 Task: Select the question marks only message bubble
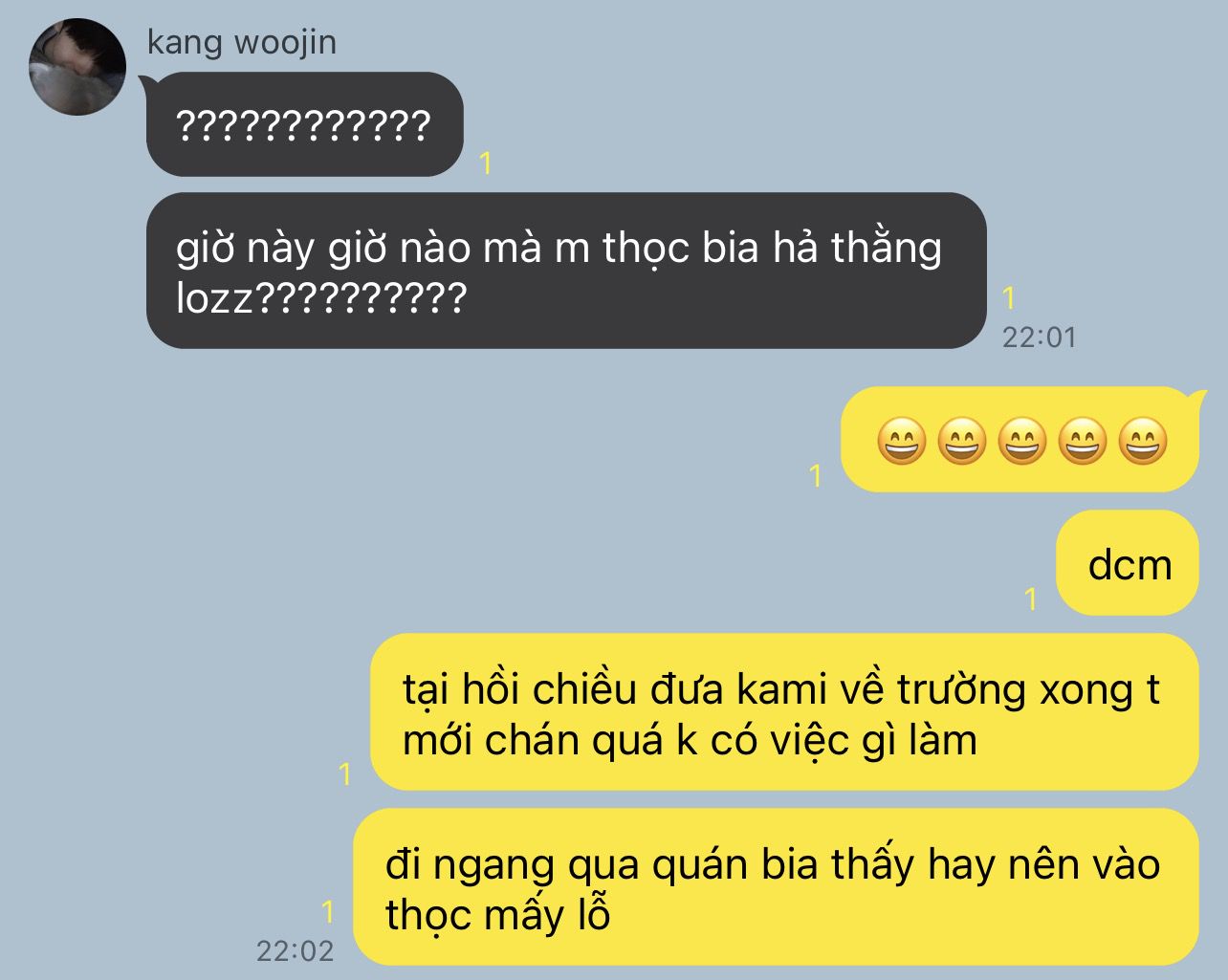pos(304,124)
